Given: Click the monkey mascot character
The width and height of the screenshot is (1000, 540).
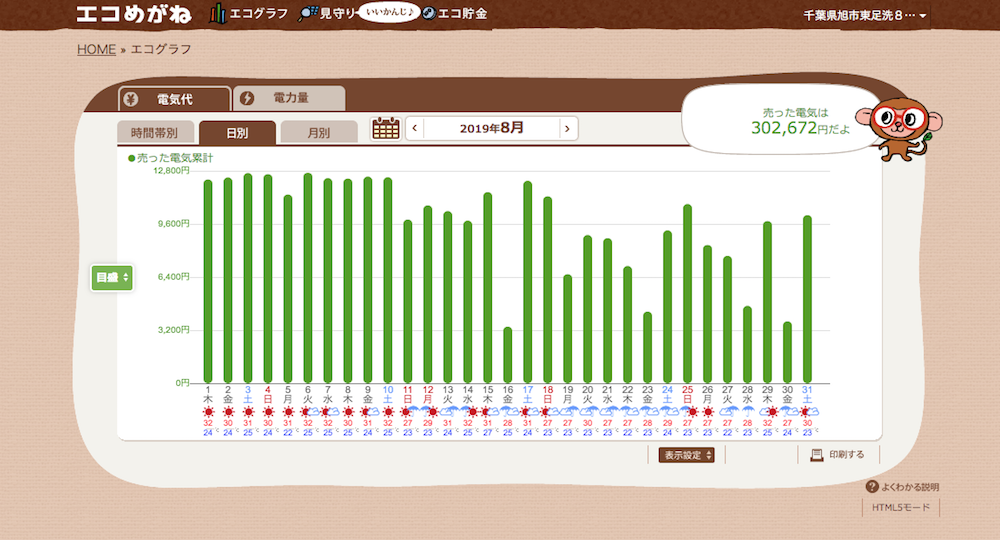Looking at the screenshot, I should coord(899,128).
